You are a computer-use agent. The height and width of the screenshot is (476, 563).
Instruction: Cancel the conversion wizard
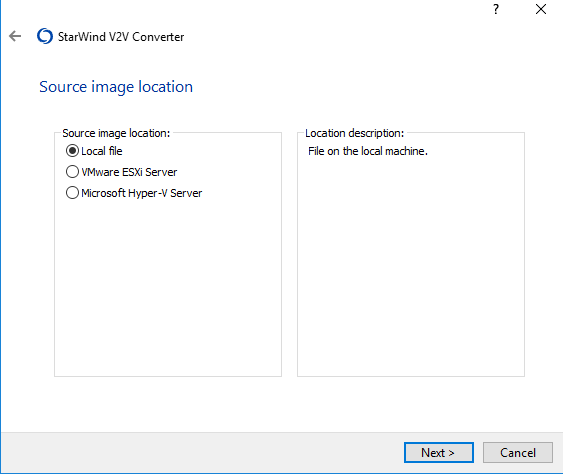(517, 453)
